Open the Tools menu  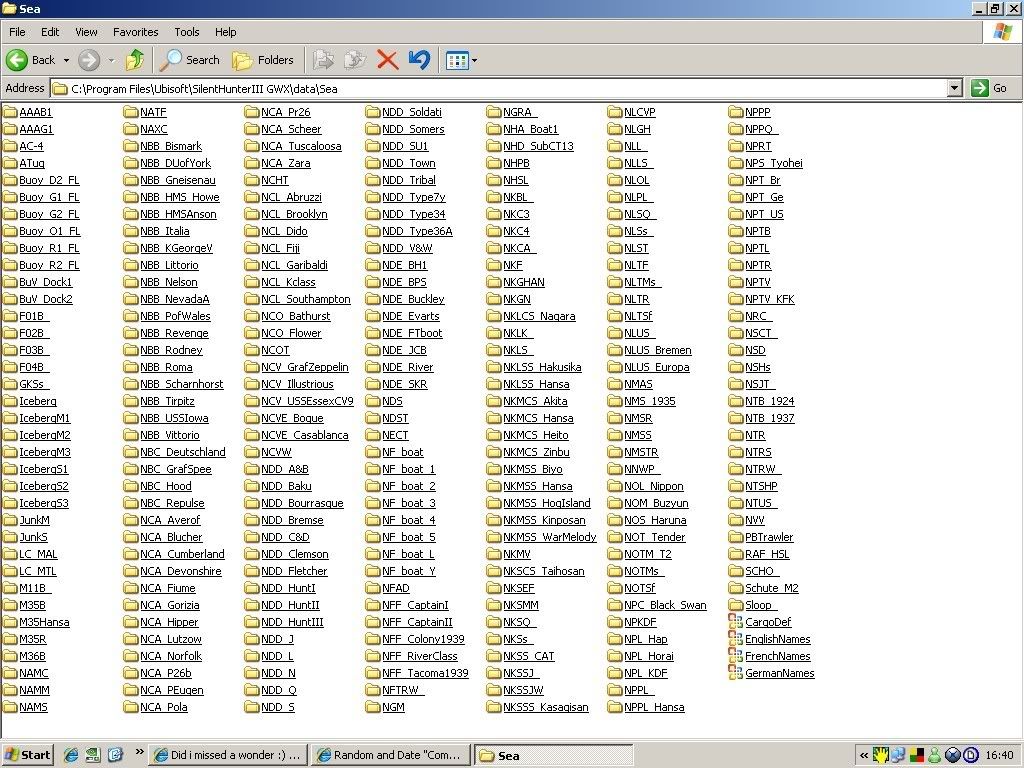coord(187,32)
